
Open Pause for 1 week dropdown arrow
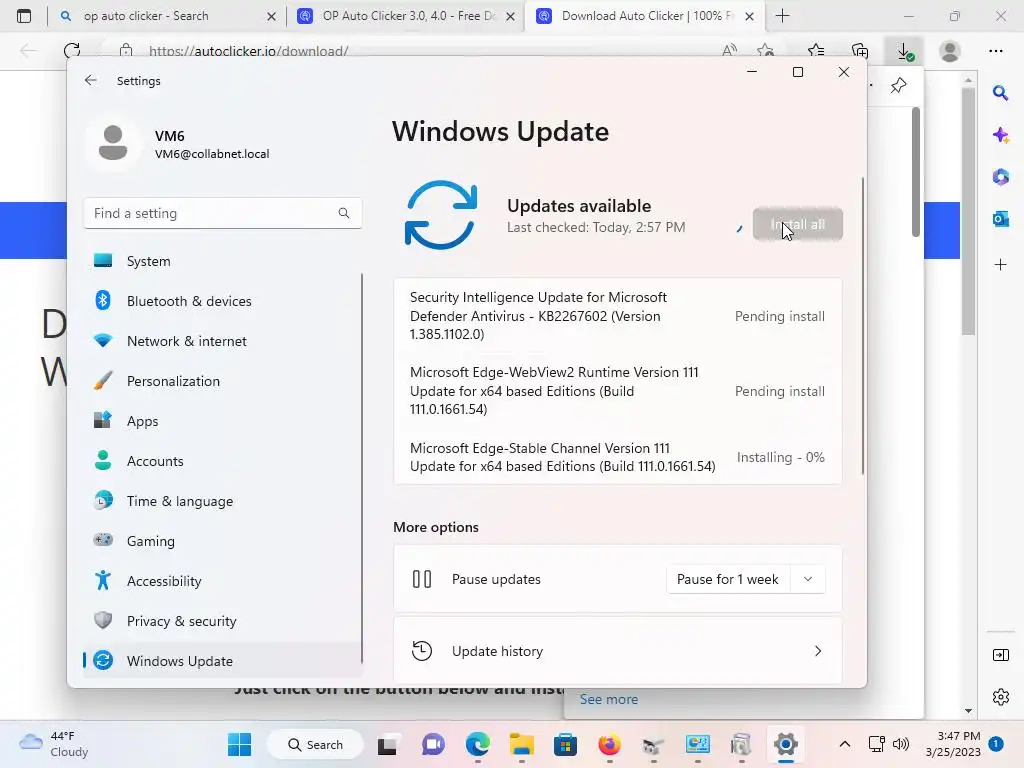point(808,579)
